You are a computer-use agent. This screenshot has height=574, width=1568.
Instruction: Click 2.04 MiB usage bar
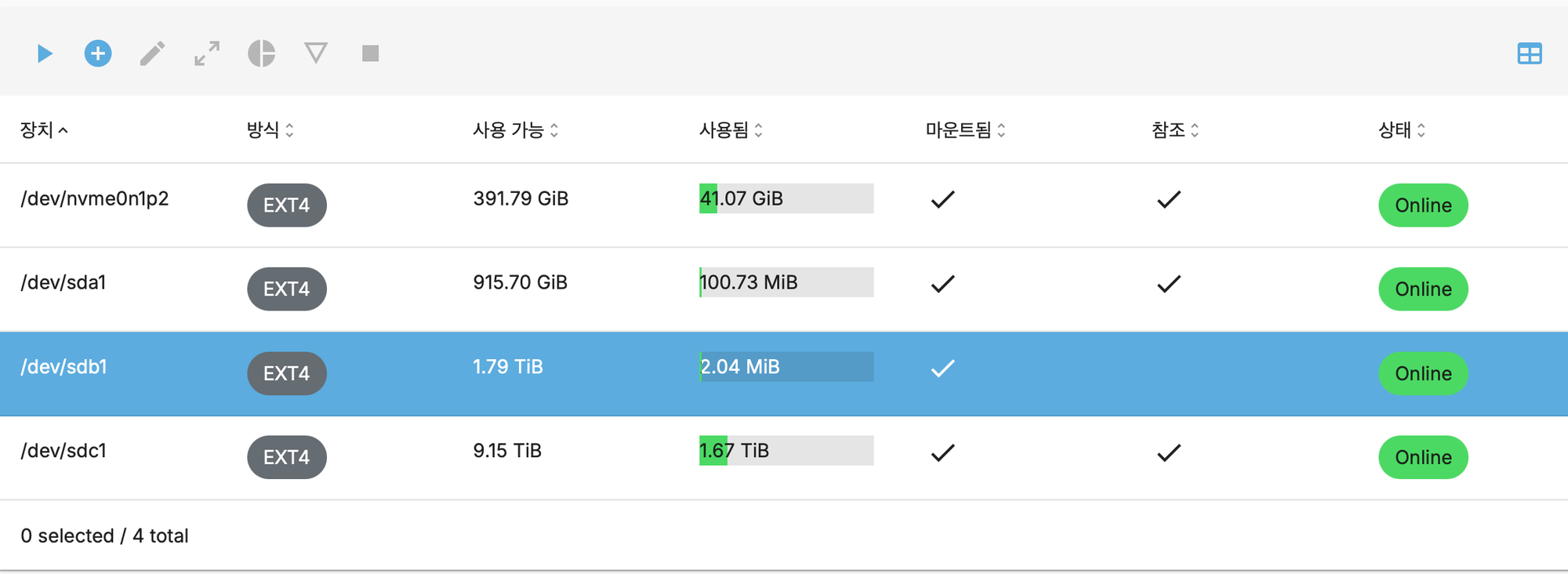pyautogui.click(x=786, y=366)
